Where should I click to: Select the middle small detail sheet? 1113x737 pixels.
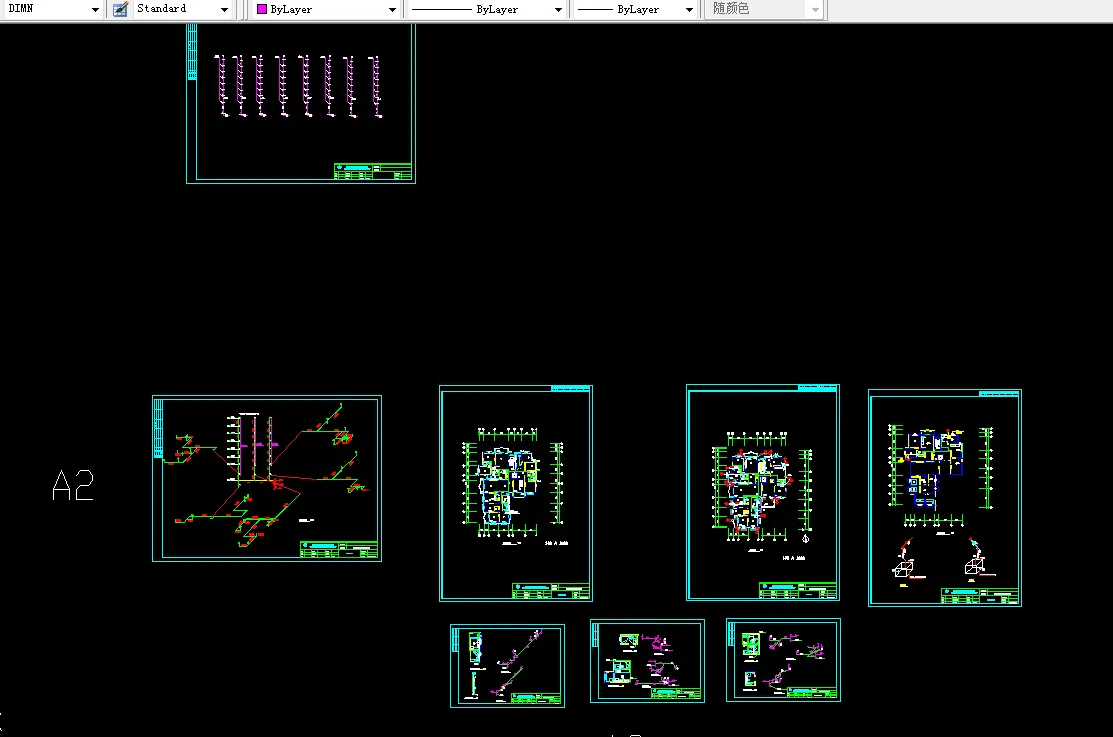[x=647, y=661]
